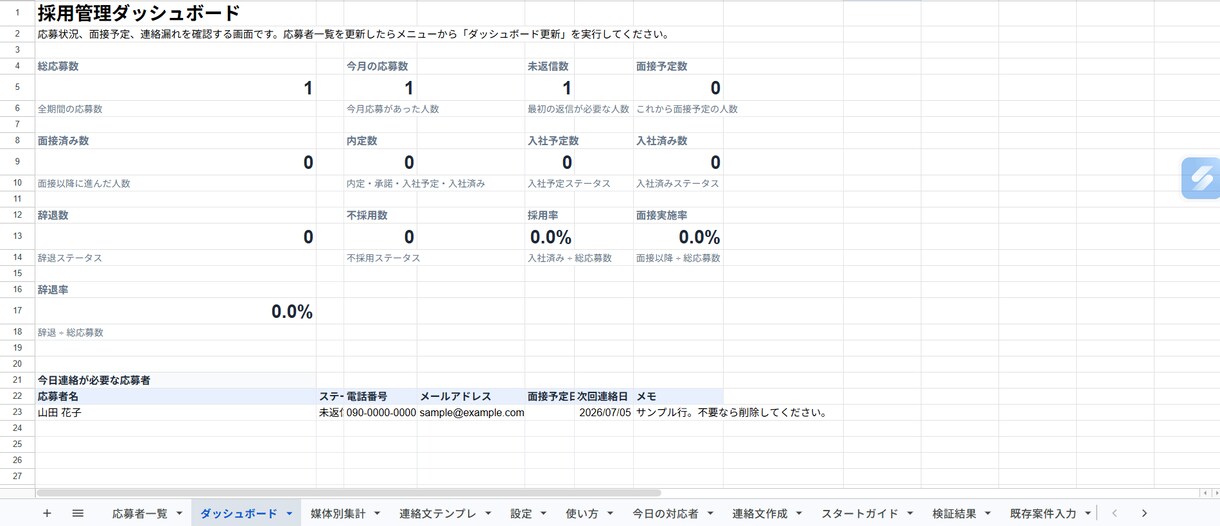Select row header 1
Screen dimensions: 1220x526
click(17, 14)
